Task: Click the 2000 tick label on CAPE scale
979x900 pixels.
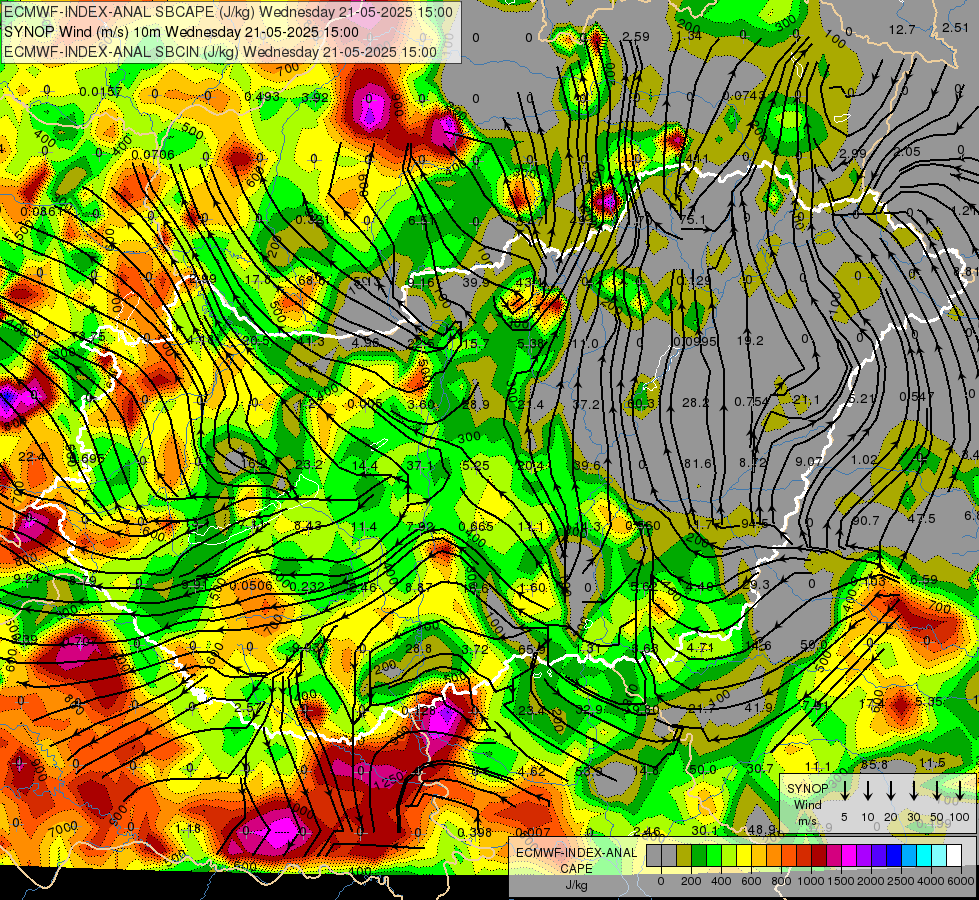Action: pyautogui.click(x=870, y=881)
